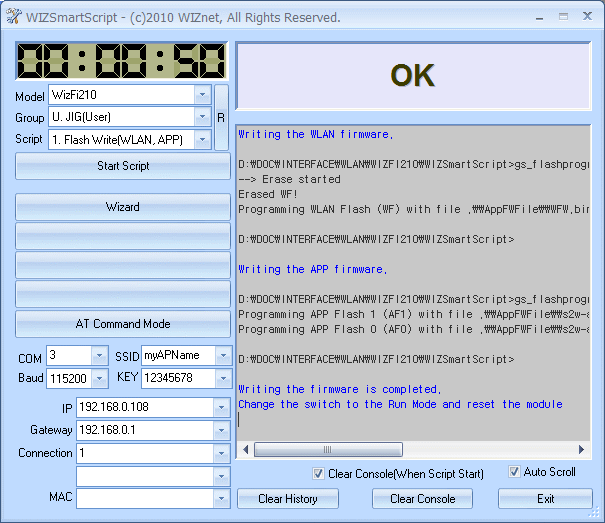Click the 'Erased WF!' console line
This screenshot has height=523, width=605.
point(268,194)
